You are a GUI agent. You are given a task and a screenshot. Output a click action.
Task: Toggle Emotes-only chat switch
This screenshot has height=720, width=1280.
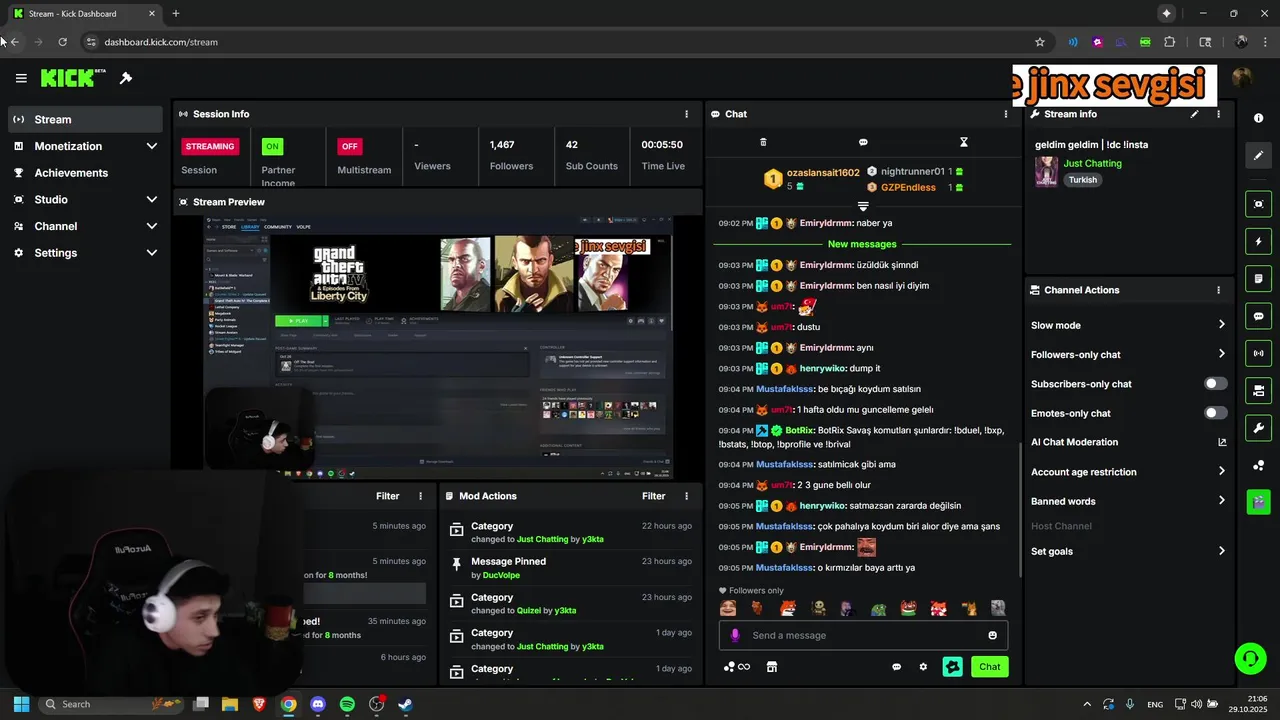pos(1215,413)
